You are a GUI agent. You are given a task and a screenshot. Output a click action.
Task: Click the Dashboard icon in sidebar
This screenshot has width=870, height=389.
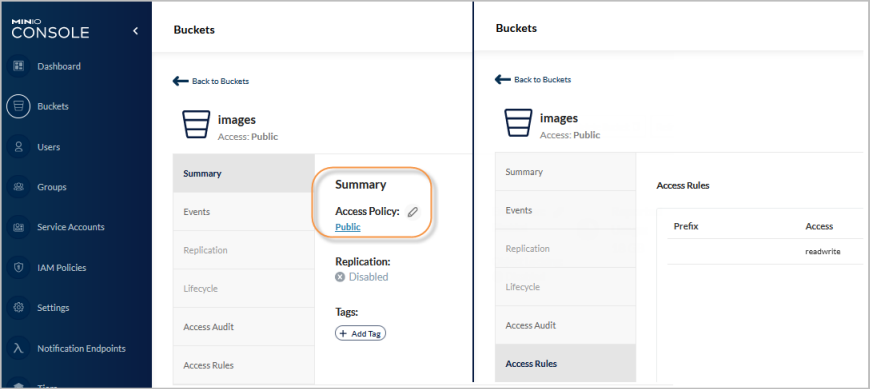click(18, 66)
